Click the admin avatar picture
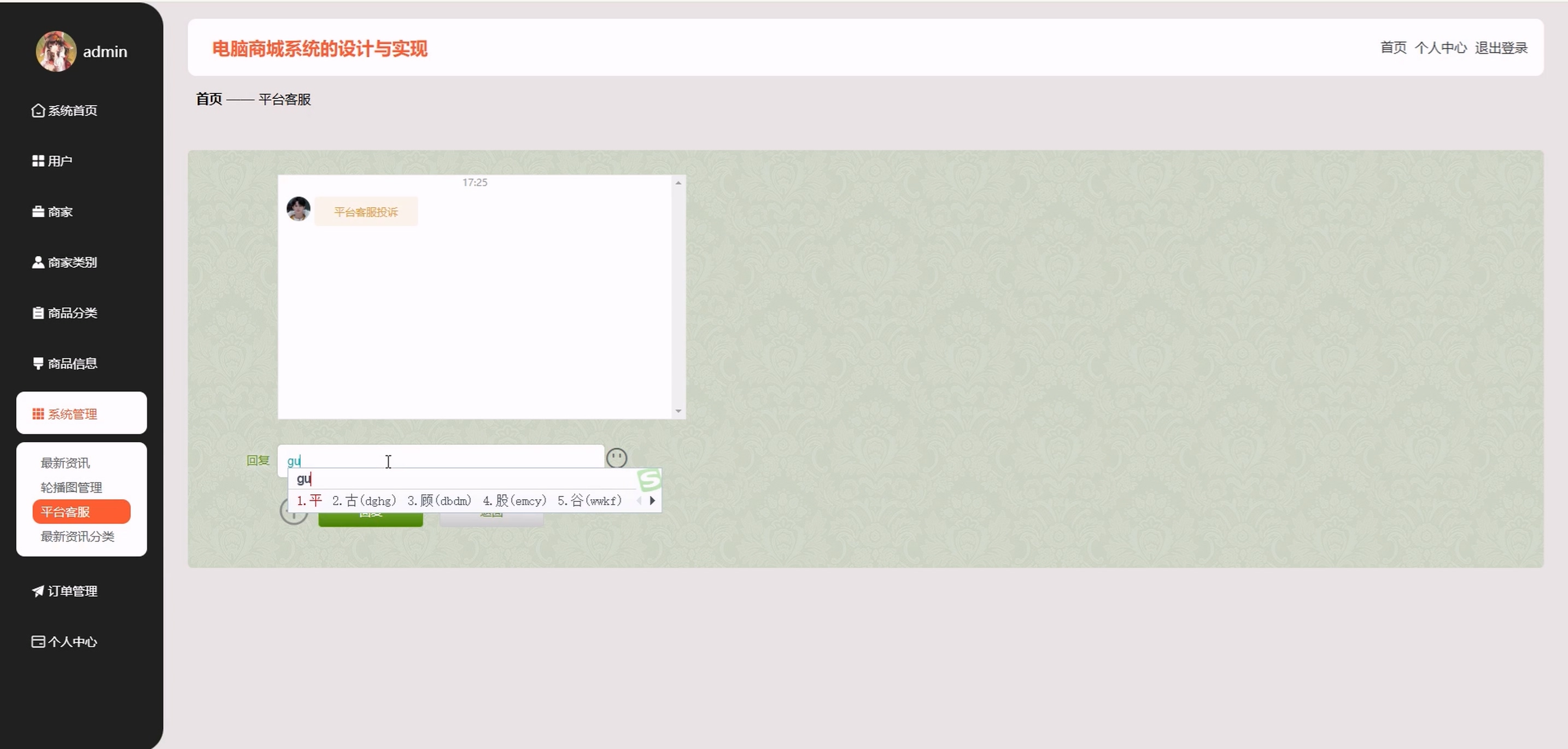Screen dimensions: 1568x749 click(56, 51)
